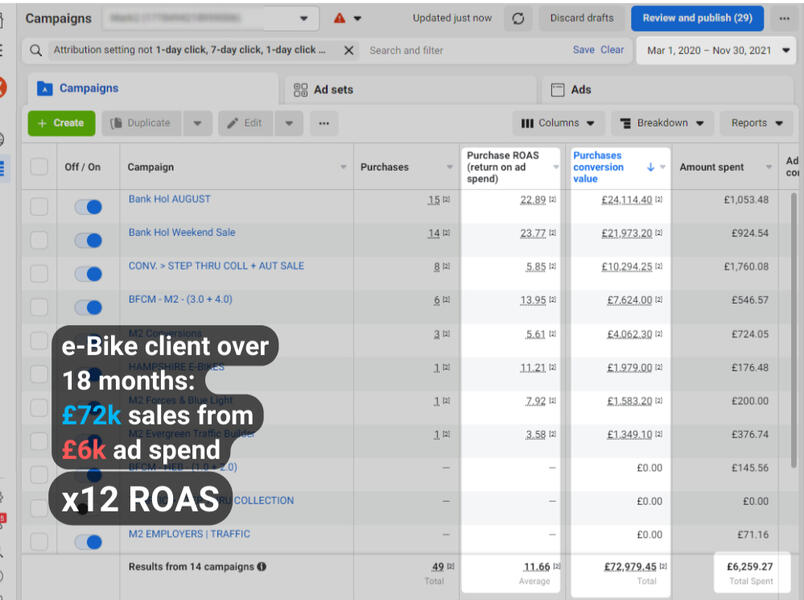Tick the select-all checkbox in table header
This screenshot has height=600, width=804.
(x=39, y=167)
